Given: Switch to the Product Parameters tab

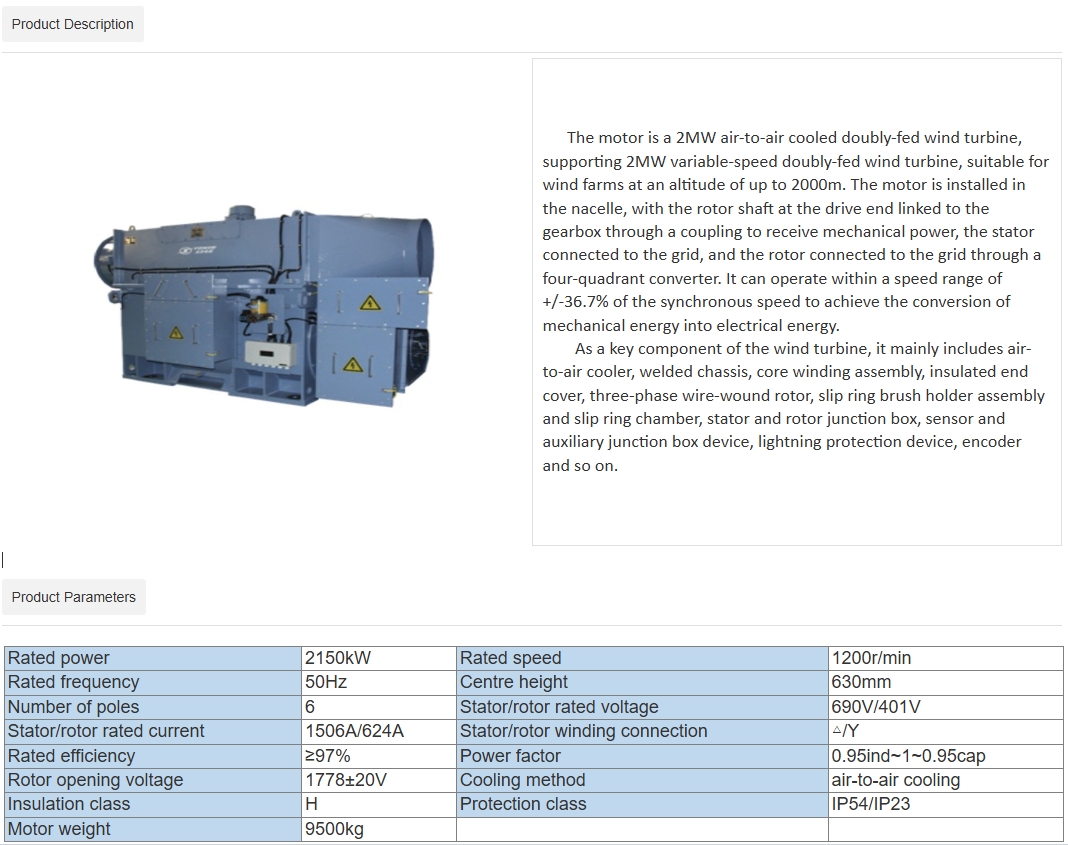Looking at the screenshot, I should 73,597.
